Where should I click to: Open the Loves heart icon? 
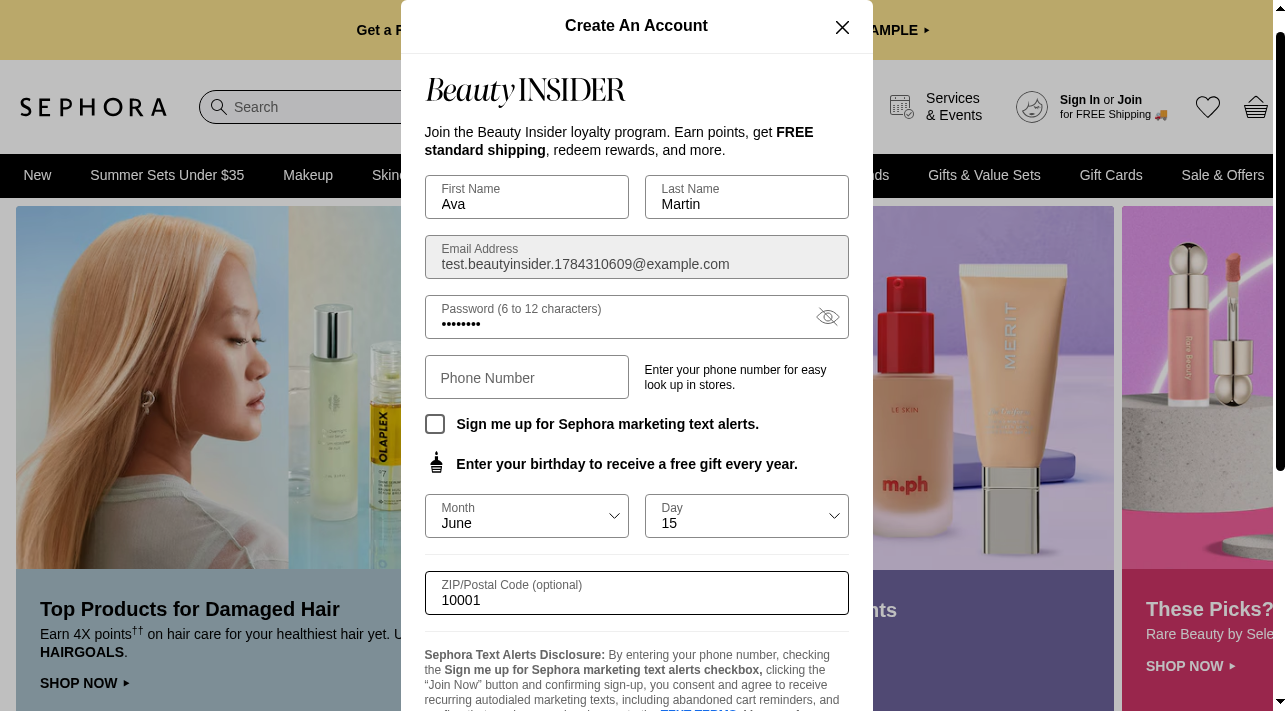[x=1208, y=107]
